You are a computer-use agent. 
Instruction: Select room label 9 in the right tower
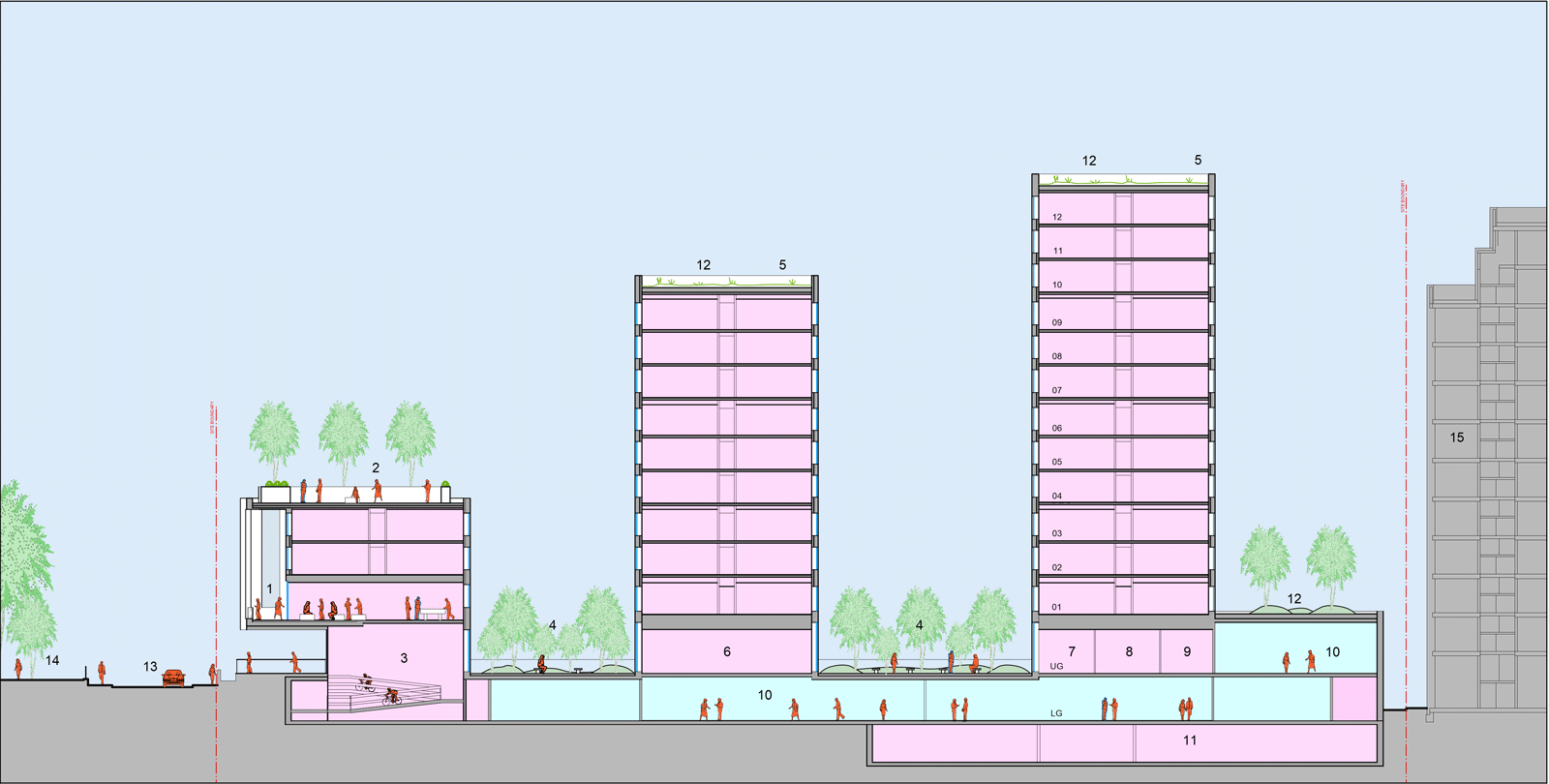tap(1187, 652)
